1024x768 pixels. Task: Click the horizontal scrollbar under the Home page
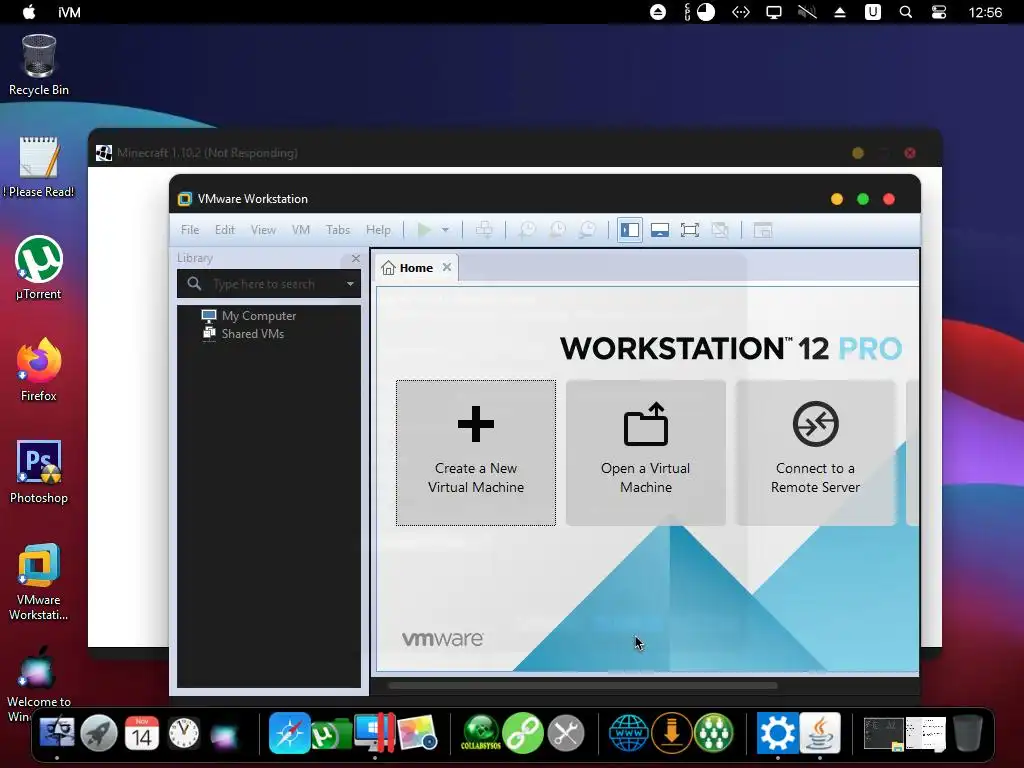pyautogui.click(x=583, y=686)
